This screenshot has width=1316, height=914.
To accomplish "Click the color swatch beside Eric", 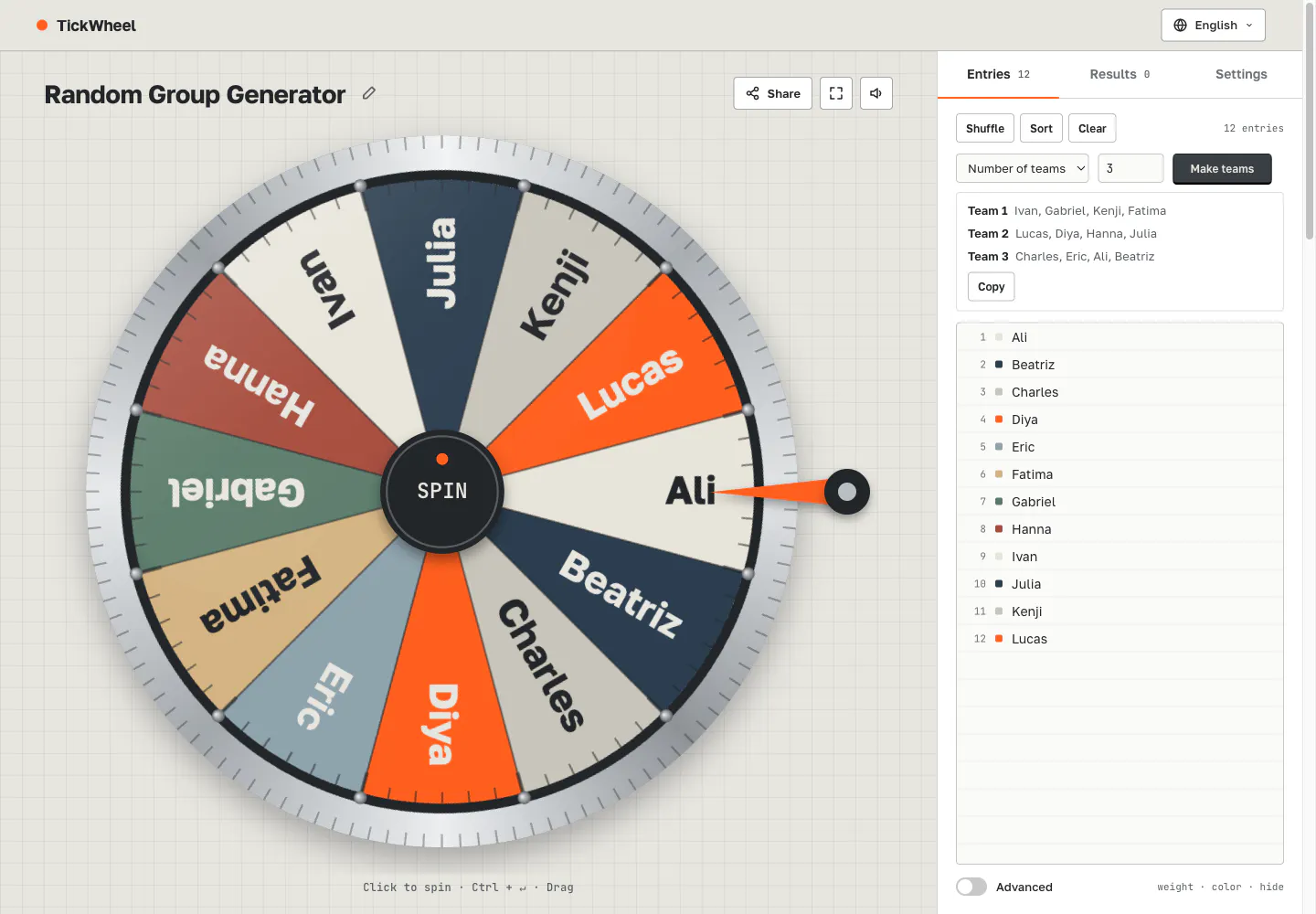I will point(999,447).
